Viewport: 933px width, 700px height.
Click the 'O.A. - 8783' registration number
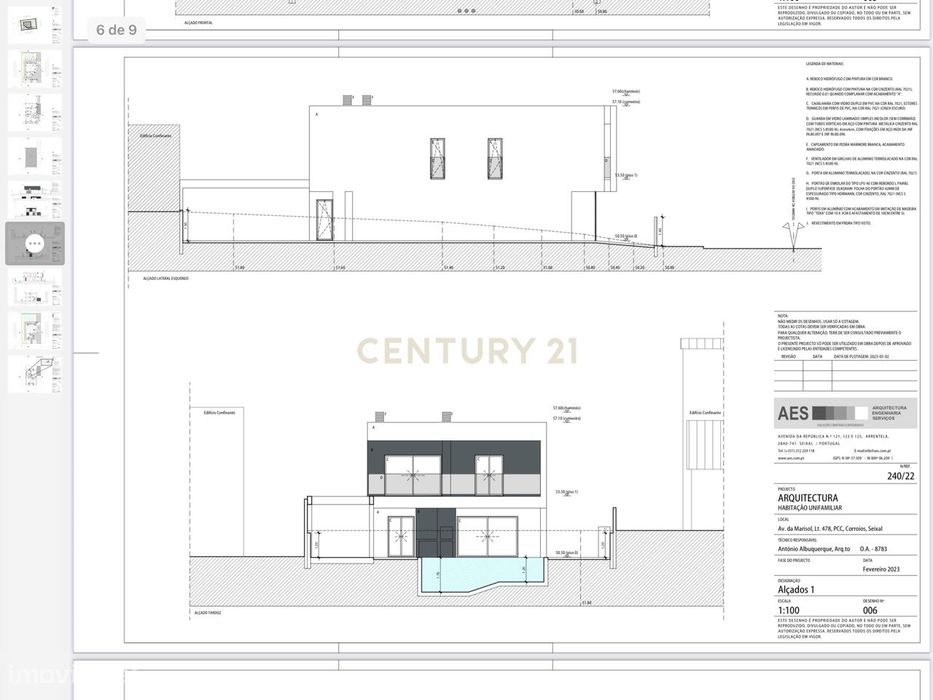pos(875,549)
